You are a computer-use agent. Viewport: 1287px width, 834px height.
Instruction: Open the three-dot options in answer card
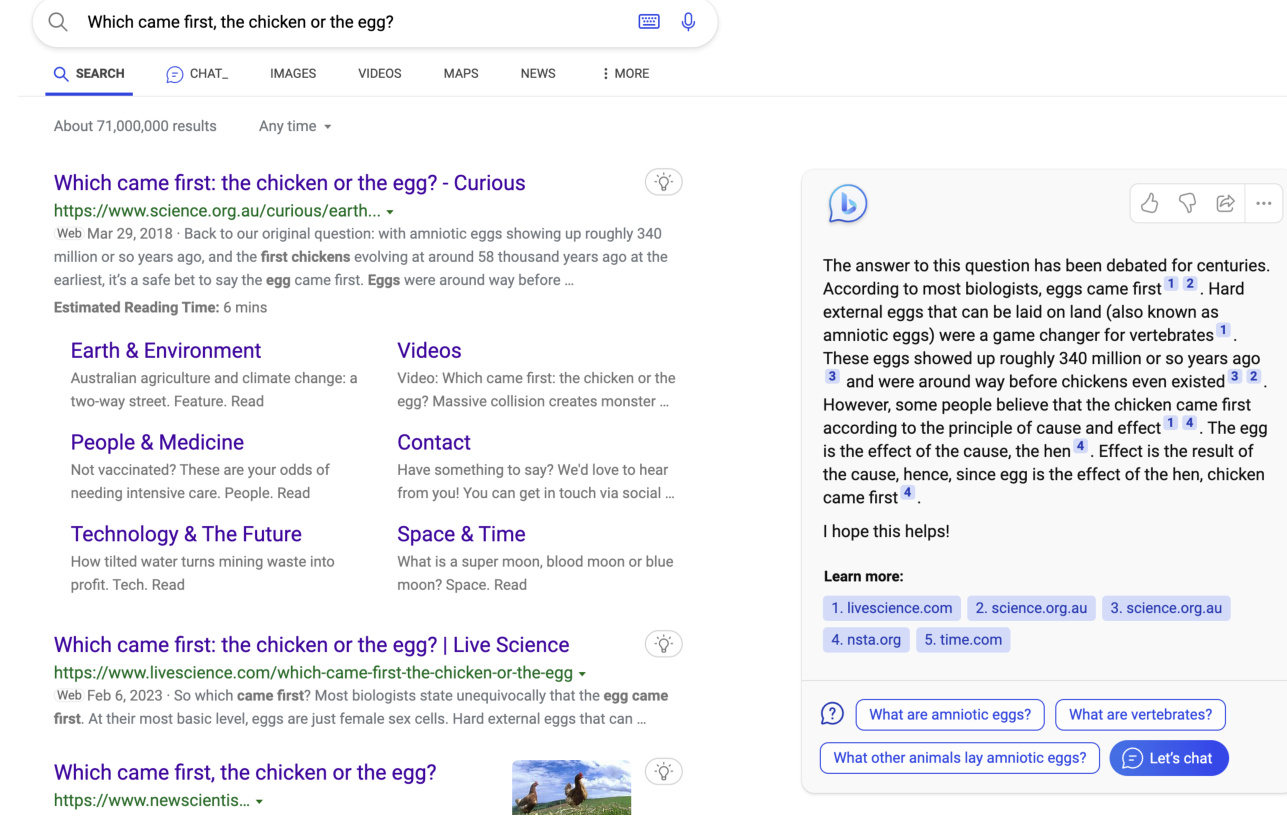(1264, 203)
